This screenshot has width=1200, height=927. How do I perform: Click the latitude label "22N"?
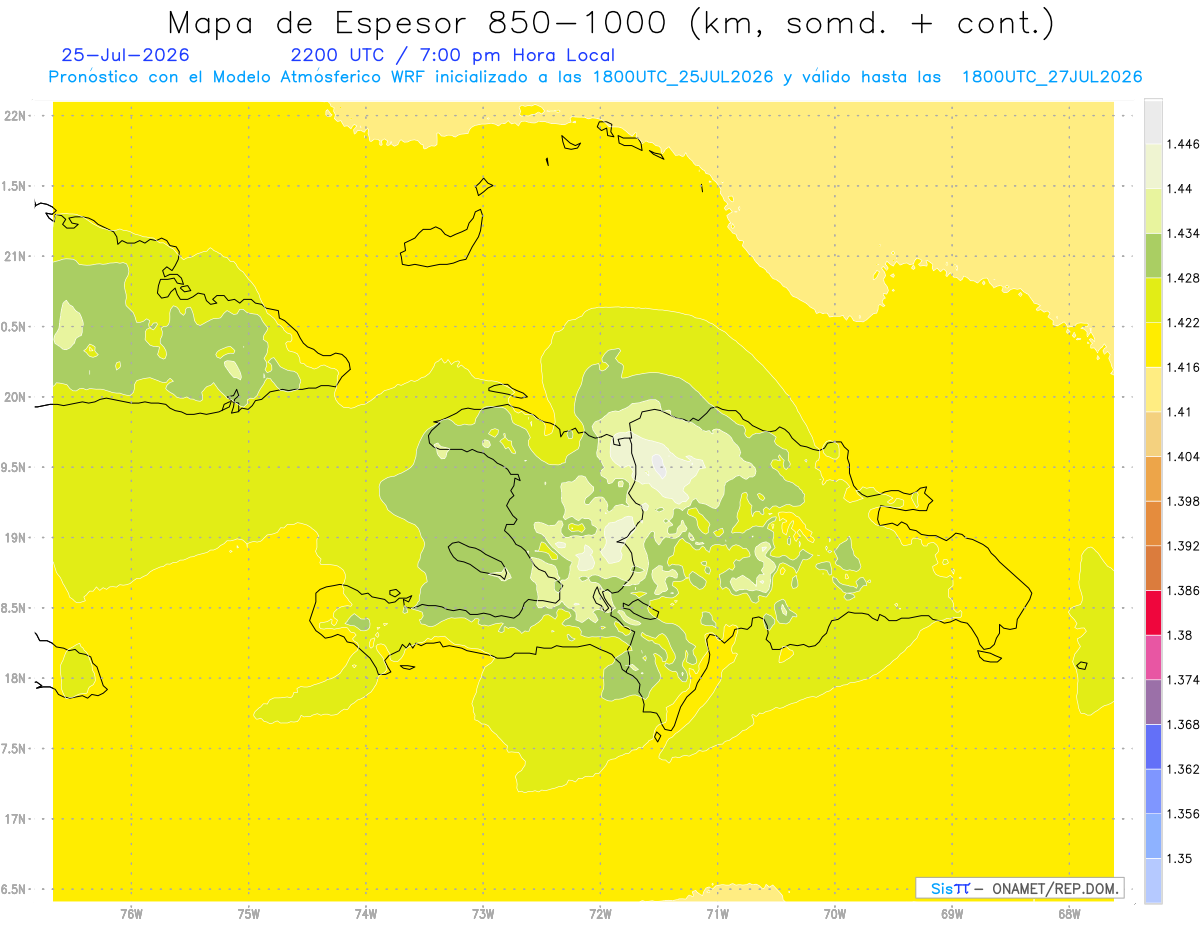click(17, 115)
